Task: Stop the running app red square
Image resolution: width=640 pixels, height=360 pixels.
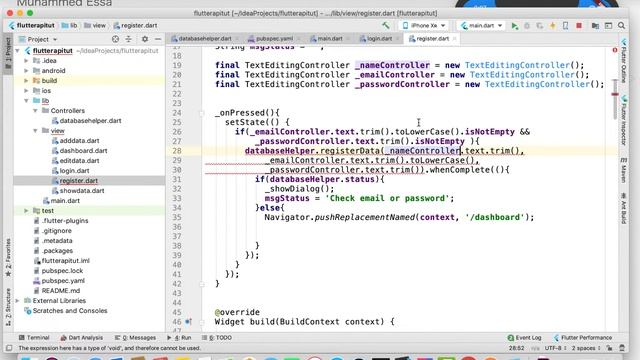Action: (x=578, y=26)
